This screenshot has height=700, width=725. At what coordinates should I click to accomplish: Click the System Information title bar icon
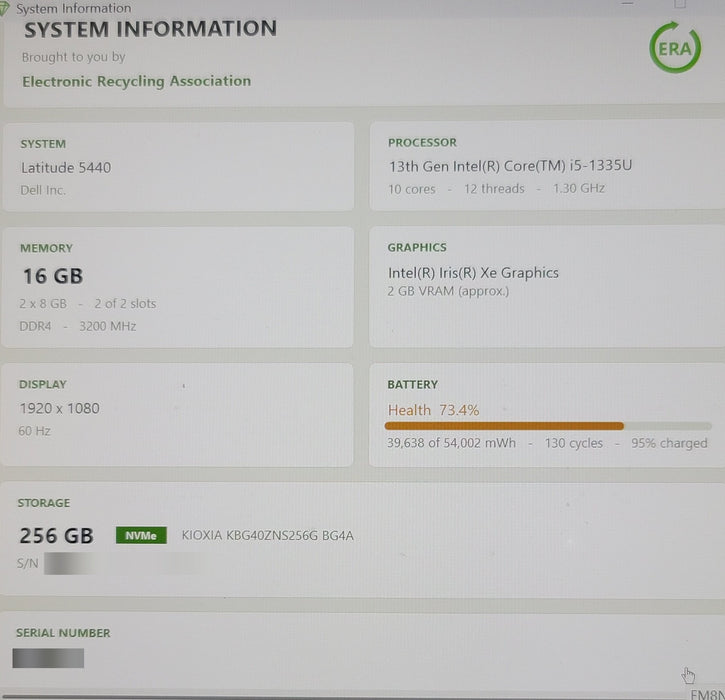[4, 9]
